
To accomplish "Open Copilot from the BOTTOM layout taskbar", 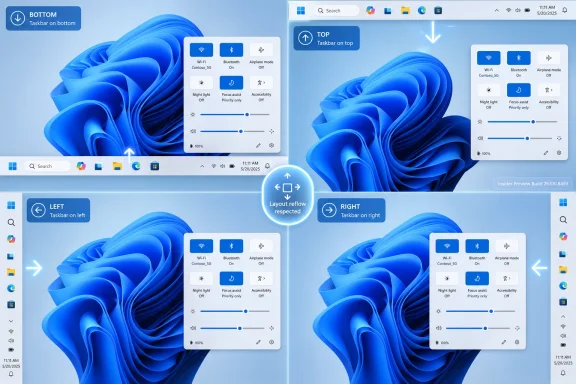I will [81, 166].
